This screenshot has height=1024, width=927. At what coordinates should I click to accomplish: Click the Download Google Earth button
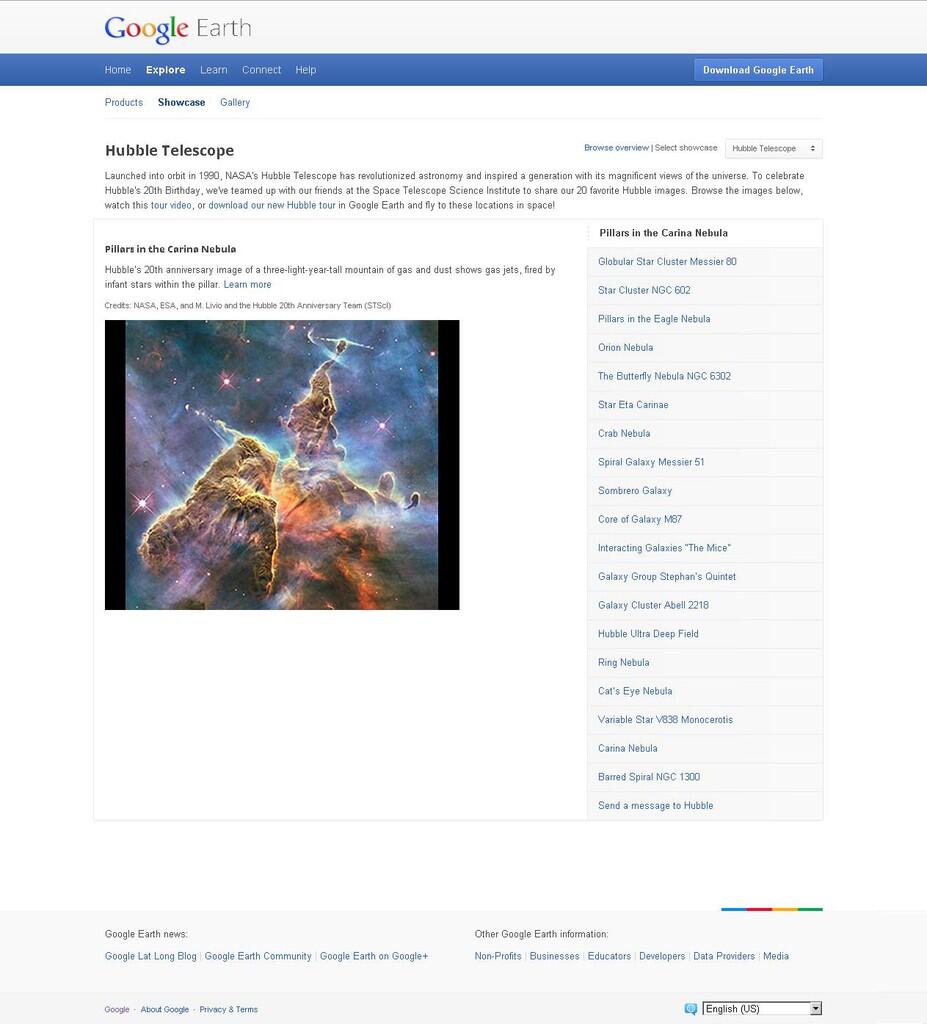(758, 70)
